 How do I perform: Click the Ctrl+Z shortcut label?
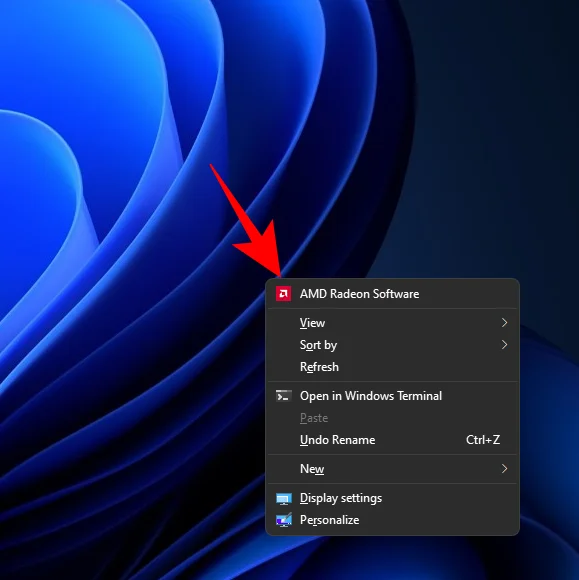tap(483, 440)
